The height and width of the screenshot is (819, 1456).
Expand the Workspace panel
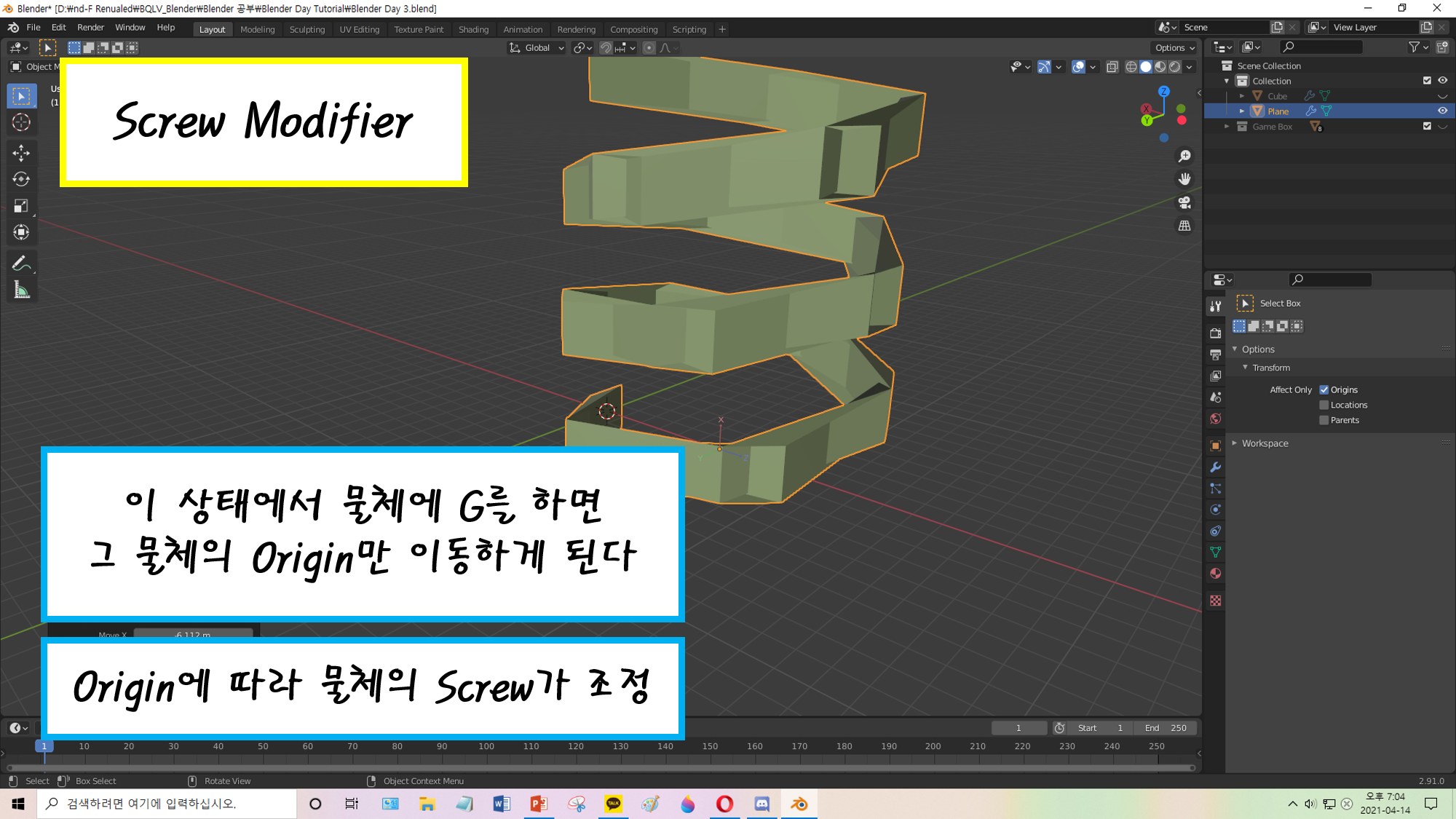point(1265,443)
